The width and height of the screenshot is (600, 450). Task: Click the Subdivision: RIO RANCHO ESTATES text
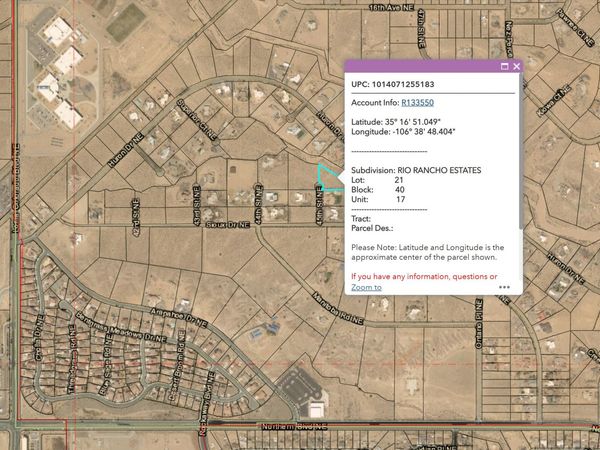click(416, 170)
